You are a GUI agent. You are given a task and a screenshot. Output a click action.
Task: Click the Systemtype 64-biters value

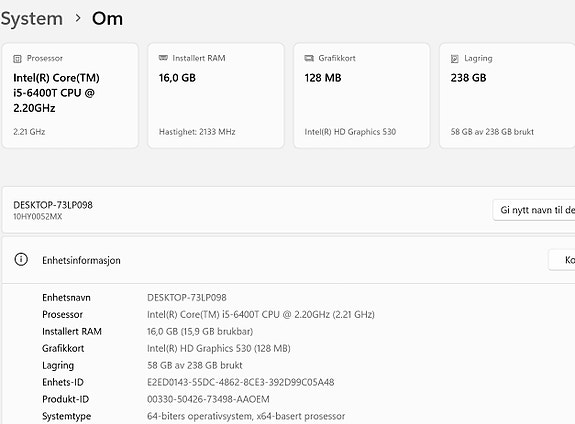pos(246,416)
